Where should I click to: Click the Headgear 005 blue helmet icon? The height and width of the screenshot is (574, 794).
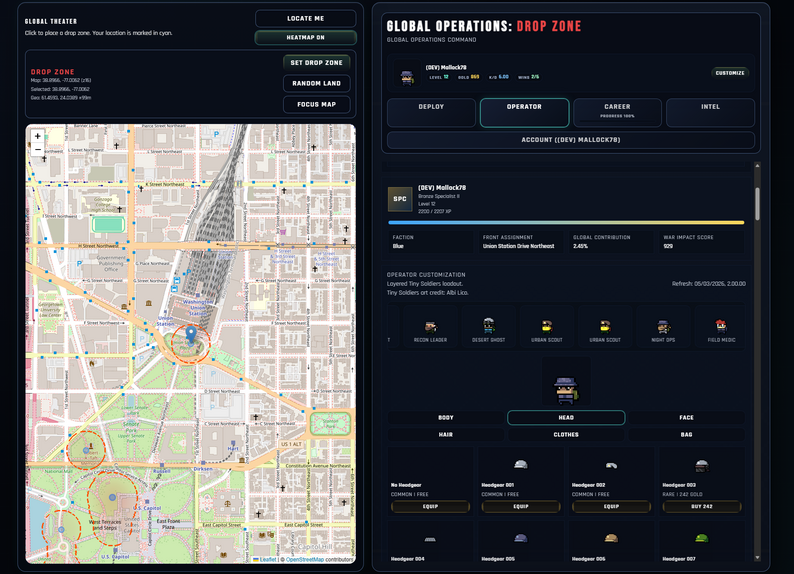tap(521, 538)
